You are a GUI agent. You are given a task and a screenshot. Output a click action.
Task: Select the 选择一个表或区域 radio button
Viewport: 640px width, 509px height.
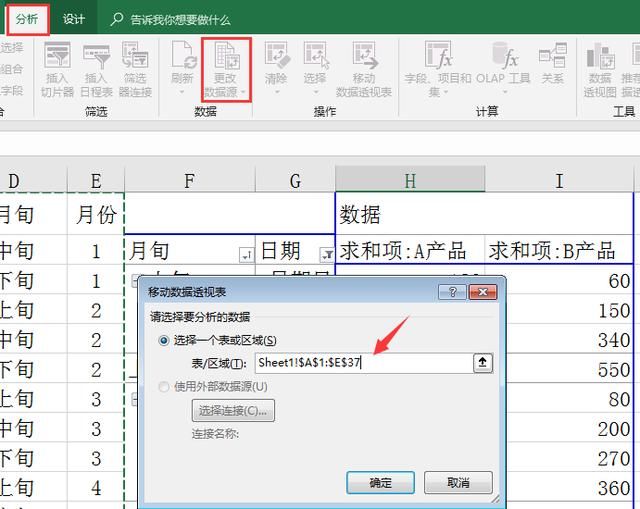pyautogui.click(x=164, y=340)
